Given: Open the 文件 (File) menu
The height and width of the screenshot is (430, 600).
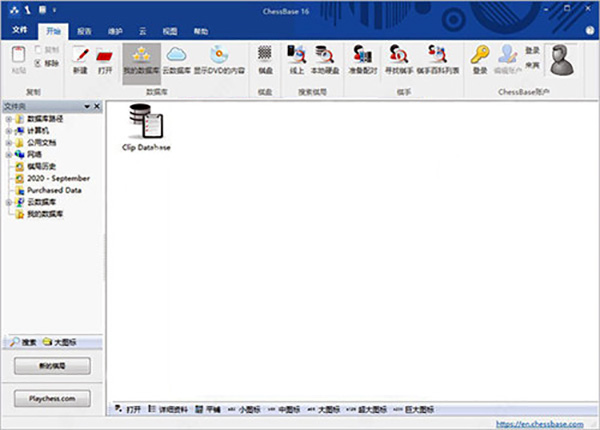Looking at the screenshot, I should click(19, 30).
